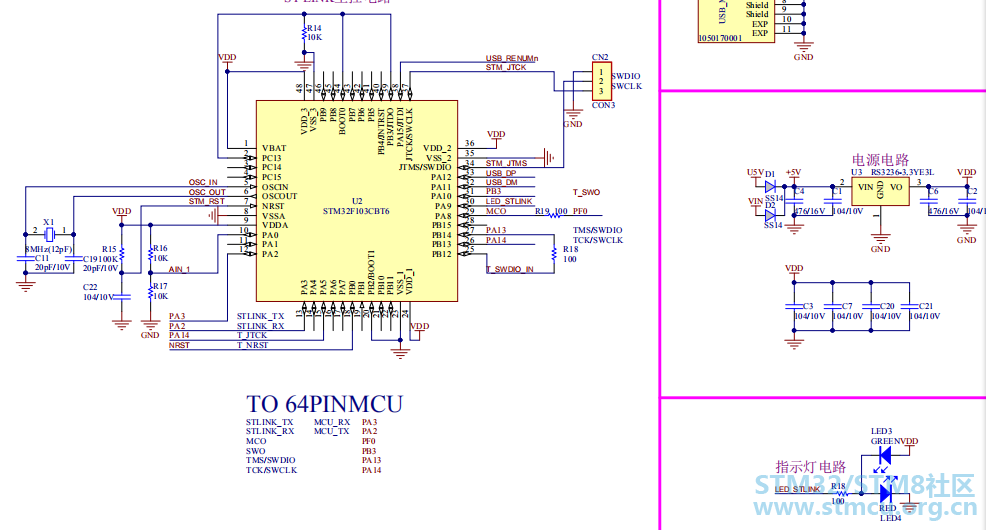Image resolution: width=986 pixels, height=530 pixels.
Task: Select the JTMS/SWDIO pin name on the chip
Action: tap(425, 167)
